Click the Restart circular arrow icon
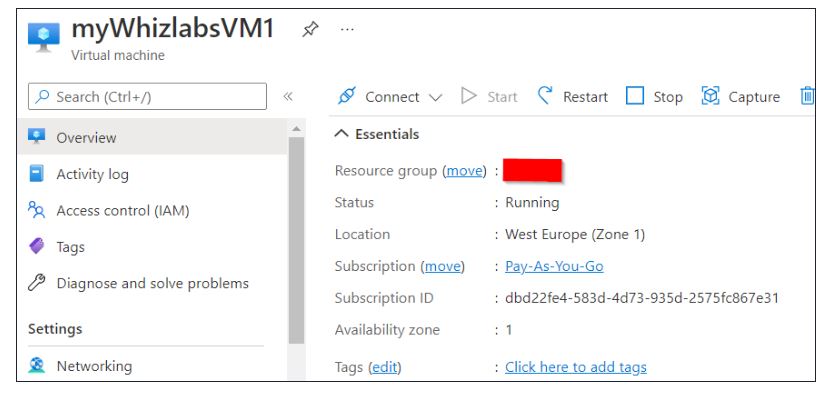Screen dimensions: 834x400 [545, 96]
